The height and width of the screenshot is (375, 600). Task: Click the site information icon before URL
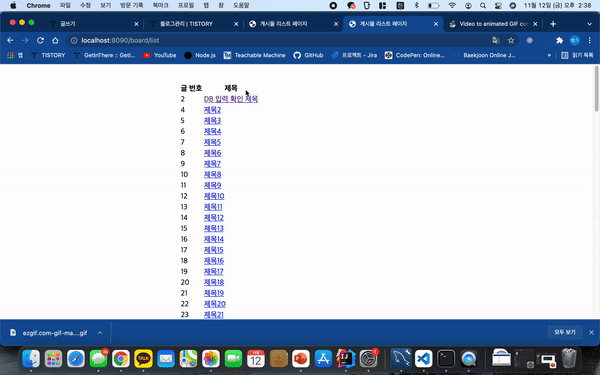[x=74, y=40]
